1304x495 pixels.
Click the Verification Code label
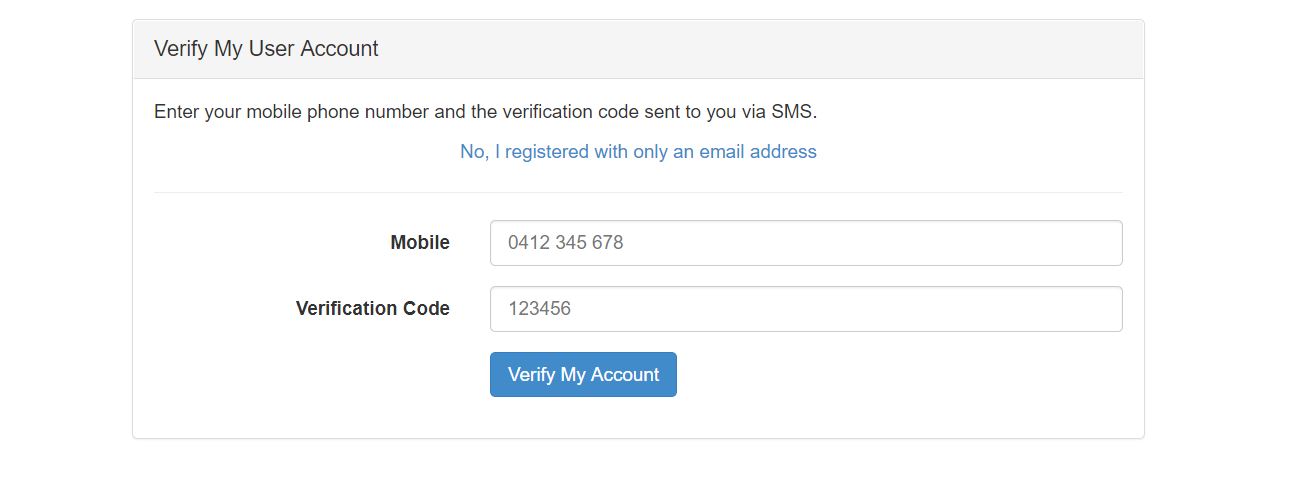372,309
